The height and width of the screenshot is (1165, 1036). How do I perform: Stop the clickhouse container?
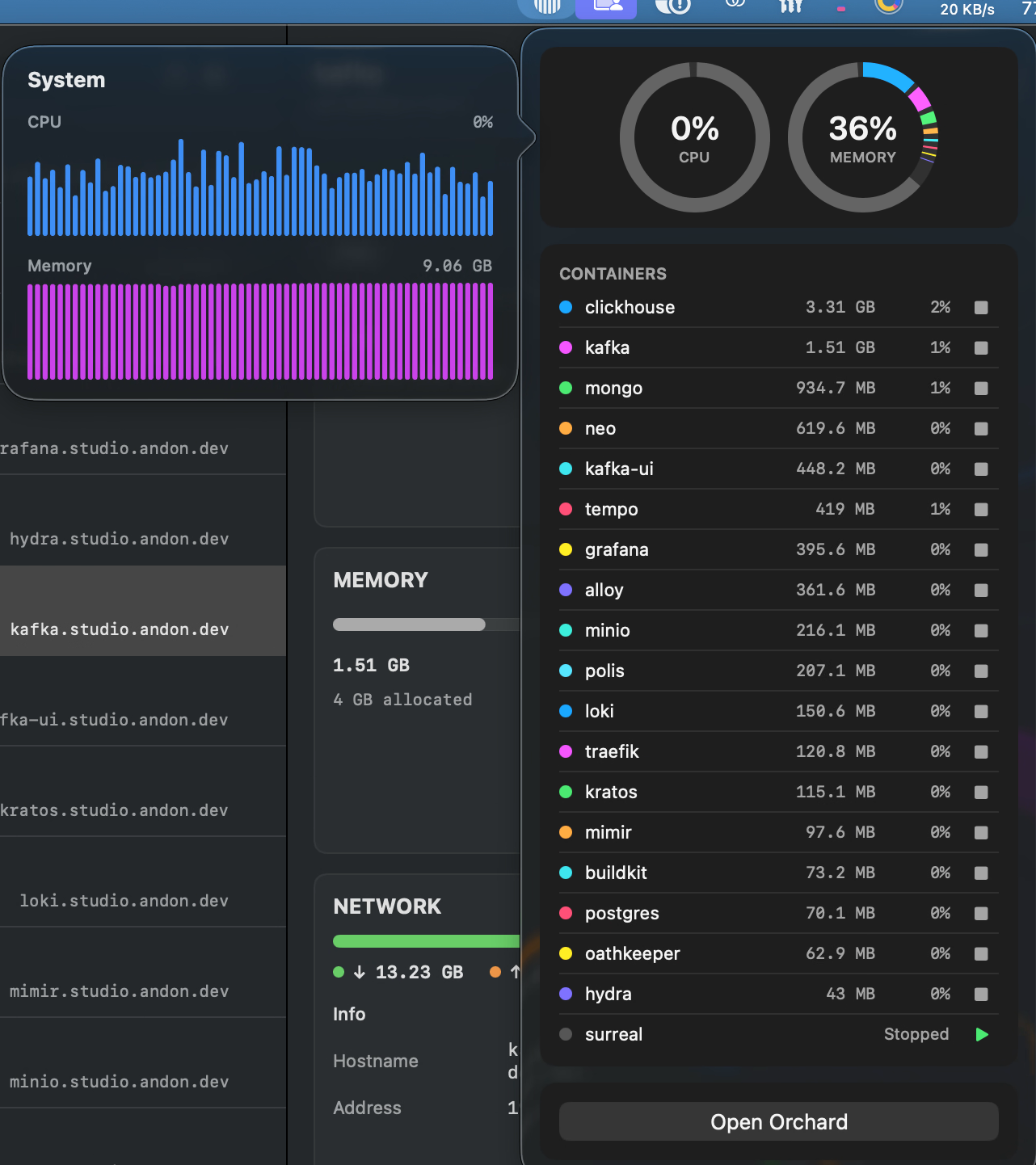pos(981,307)
